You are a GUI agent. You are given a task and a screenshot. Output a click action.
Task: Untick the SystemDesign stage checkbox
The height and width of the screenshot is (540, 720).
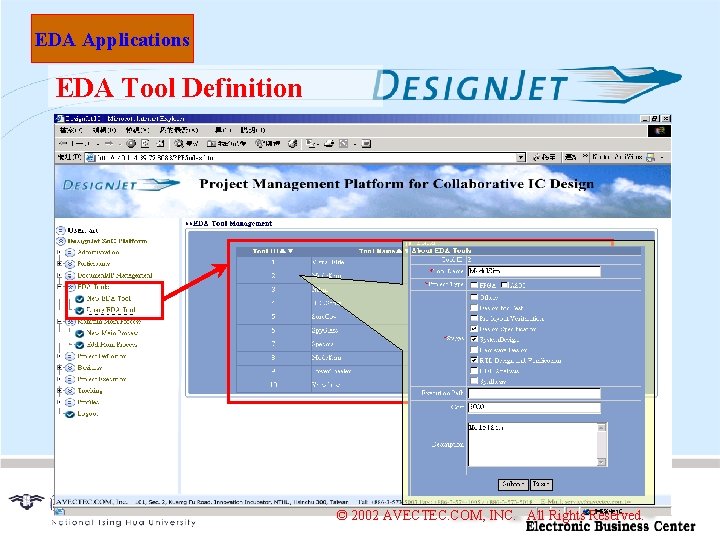pos(474,339)
